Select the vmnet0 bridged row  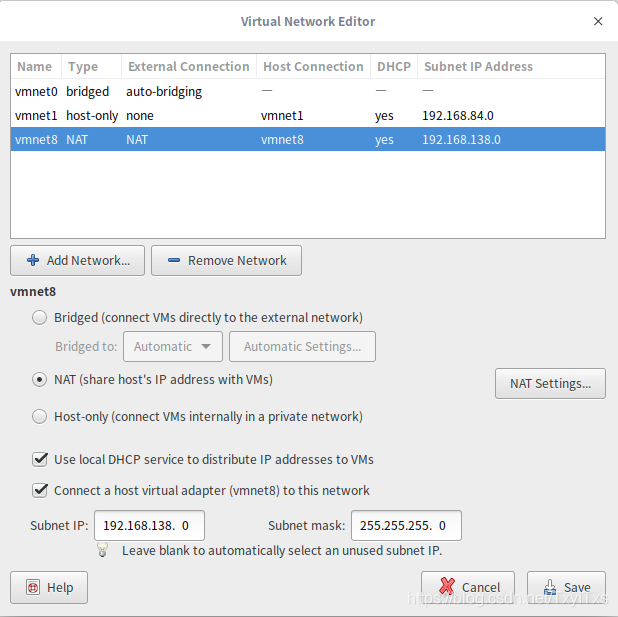coord(308,91)
